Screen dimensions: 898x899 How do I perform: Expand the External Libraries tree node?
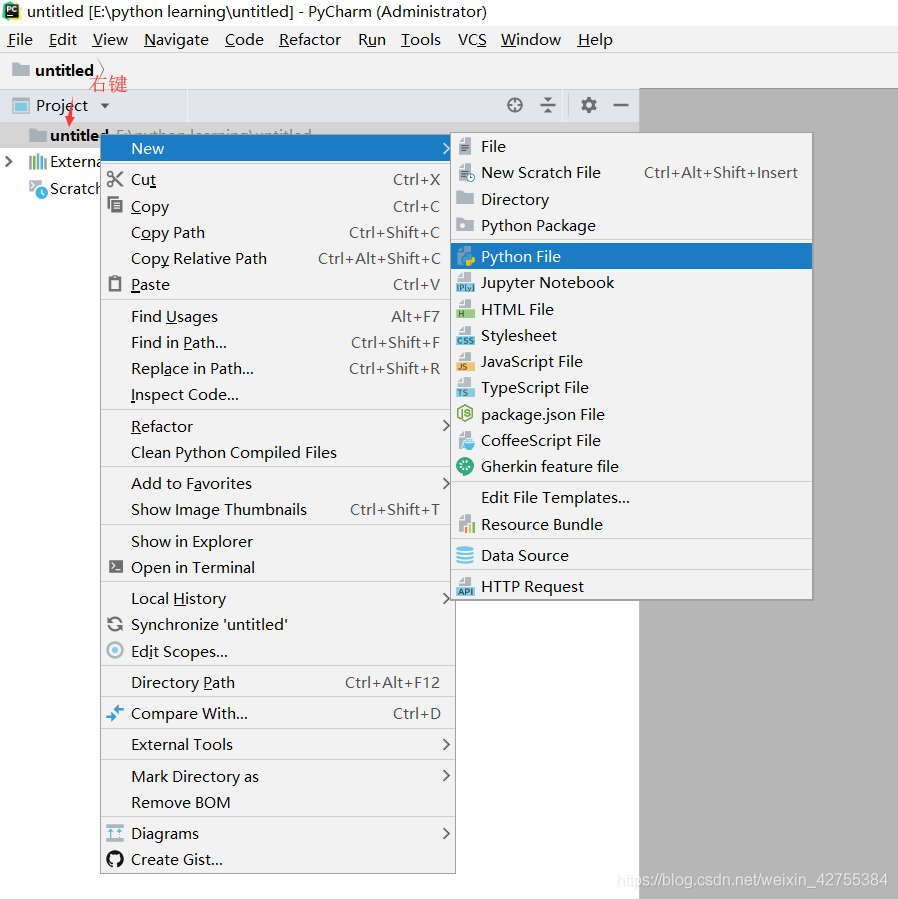click(x=9, y=162)
